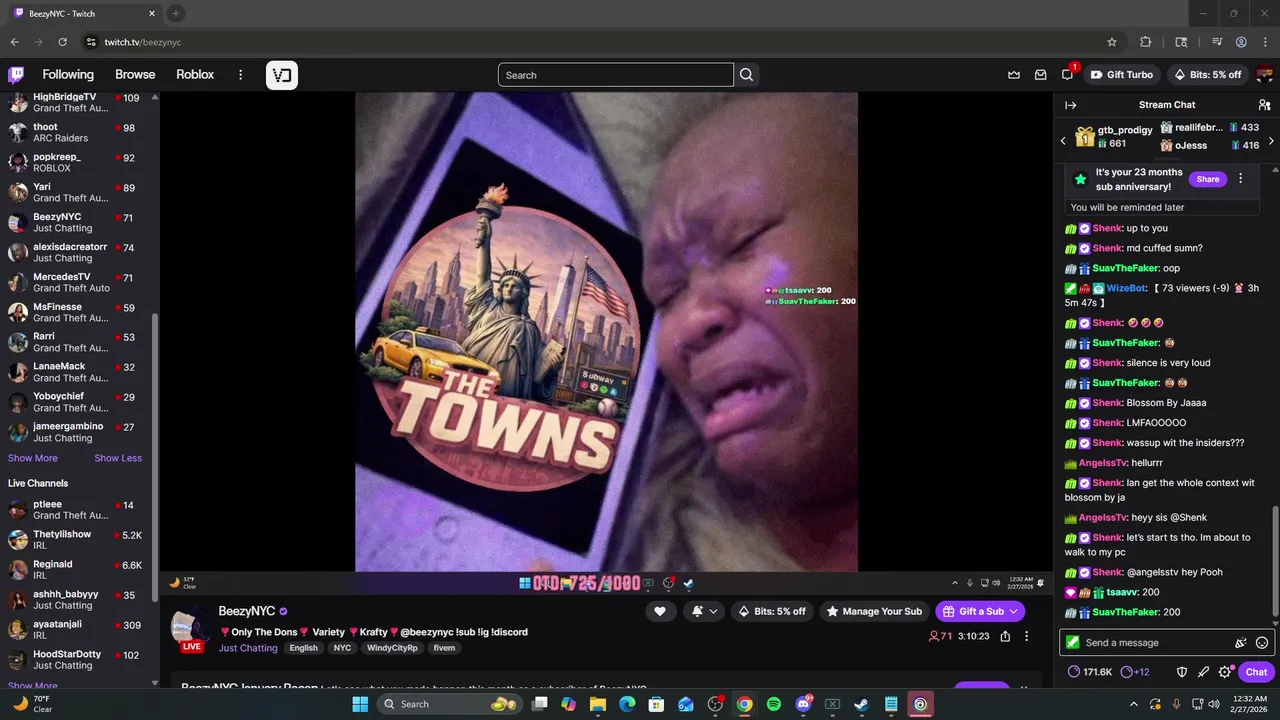Click Show More followed channels
Image resolution: width=1280 pixels, height=720 pixels.
click(33, 458)
